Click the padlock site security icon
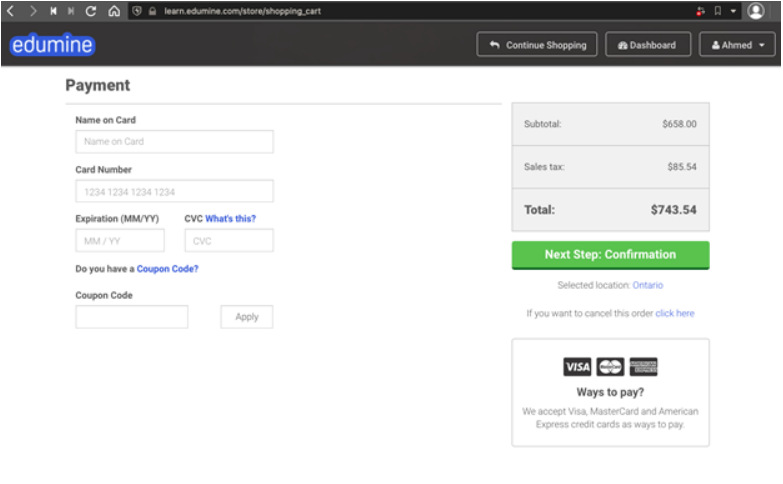This screenshot has width=783, height=484. point(152,11)
